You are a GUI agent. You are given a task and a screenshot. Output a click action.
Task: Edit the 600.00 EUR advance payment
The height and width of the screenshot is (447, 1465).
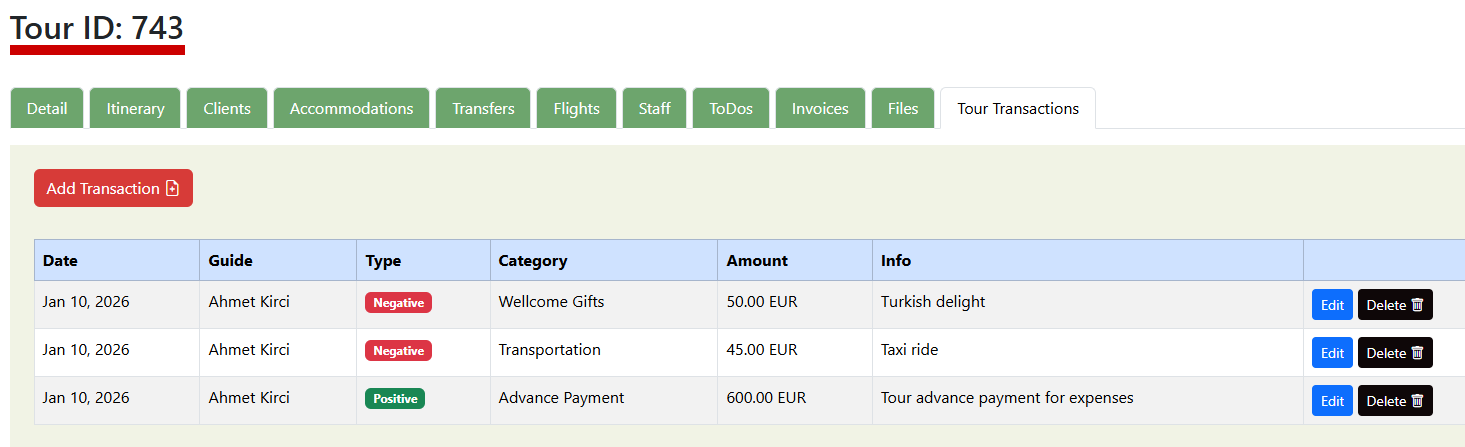[x=1332, y=401]
